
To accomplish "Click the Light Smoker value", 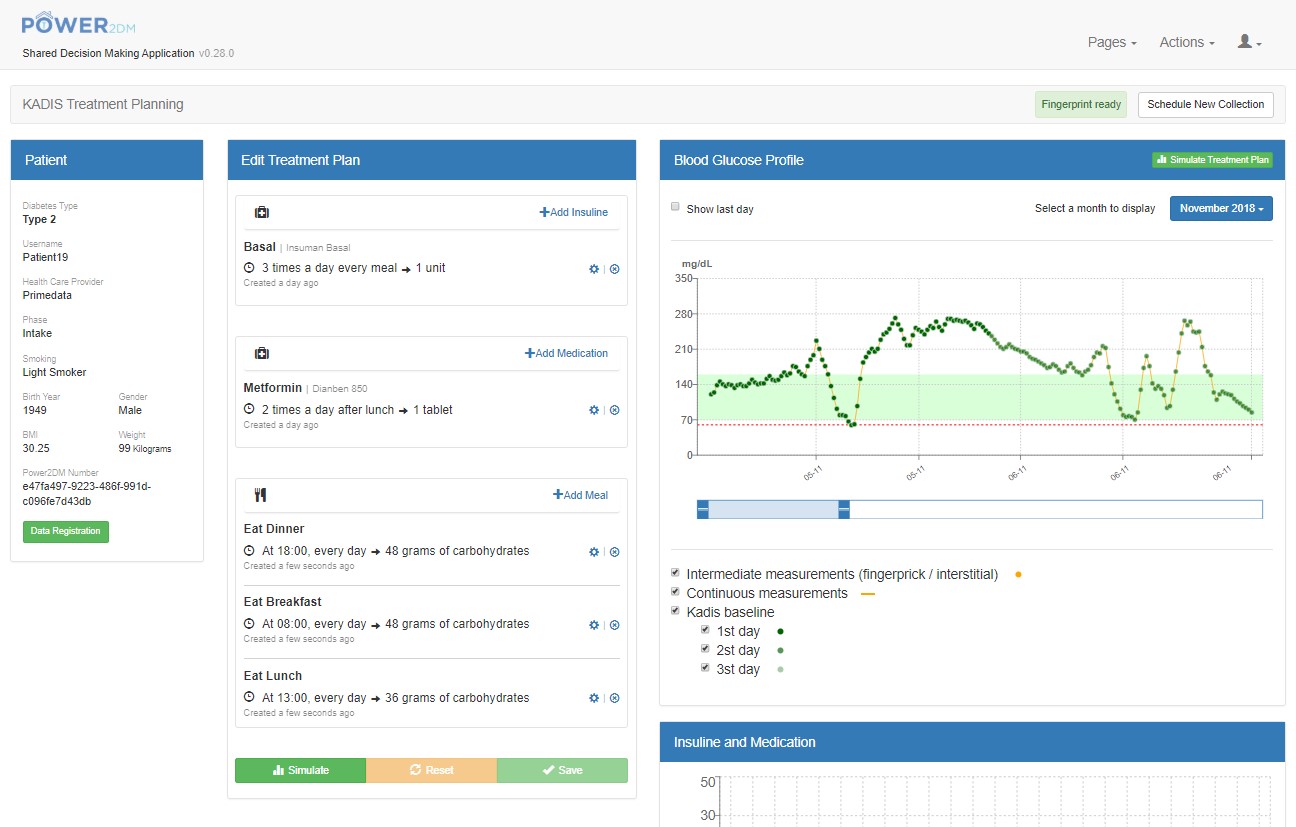I will click(x=55, y=372).
